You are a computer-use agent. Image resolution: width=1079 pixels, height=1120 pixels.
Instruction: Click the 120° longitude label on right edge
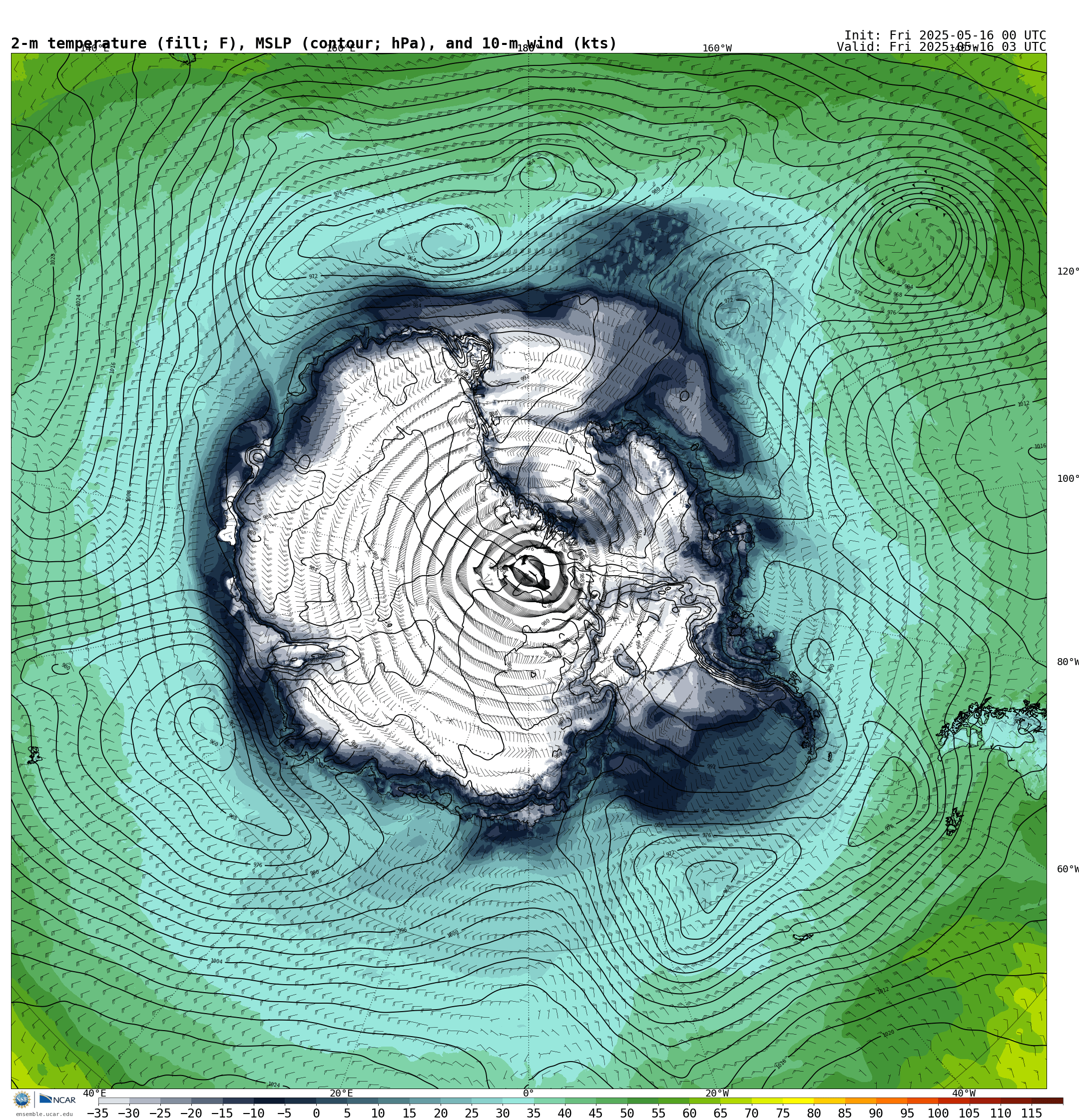1068,272
